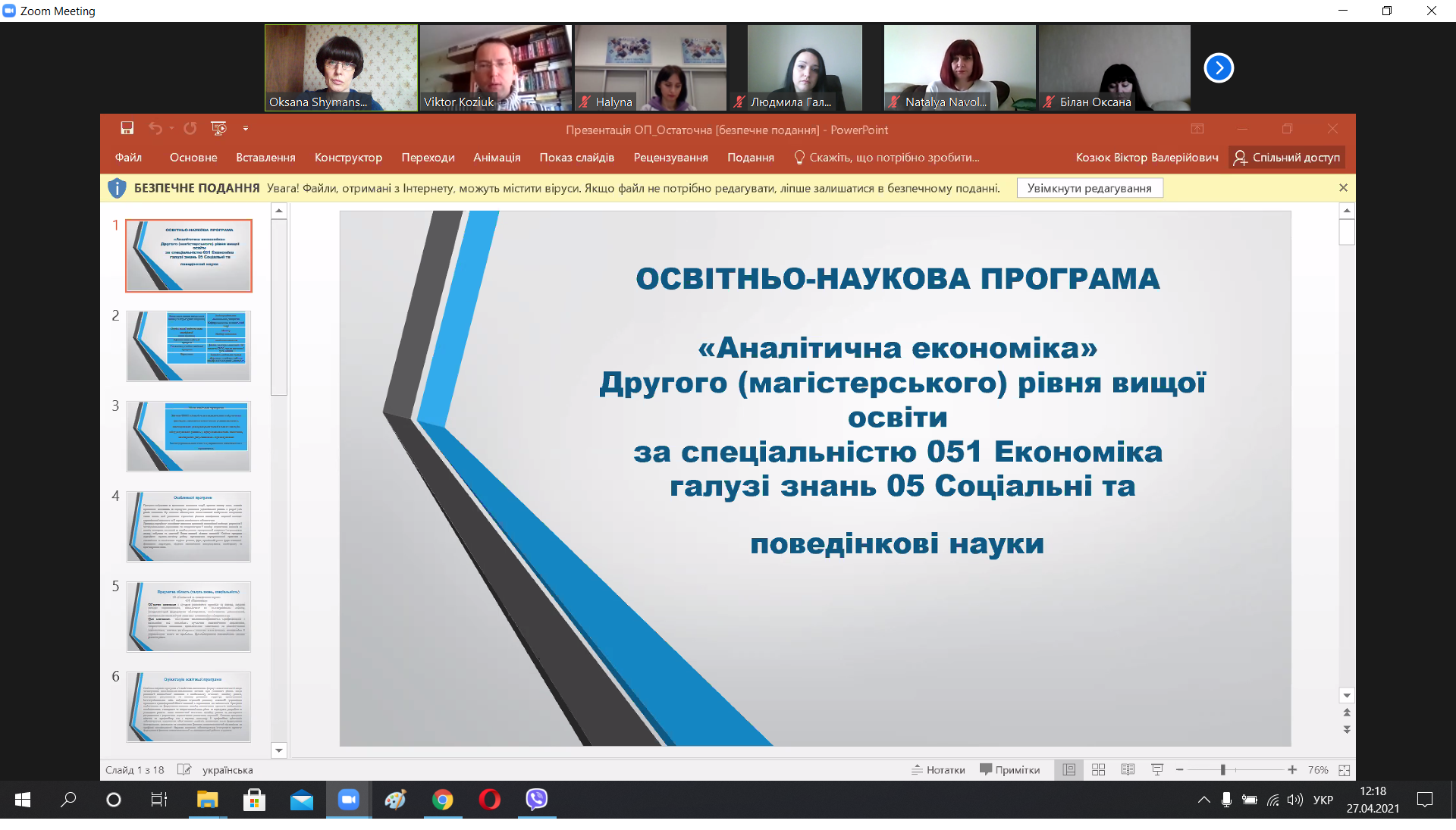Screen dimensions: 1456x830
Task: Open Opera browser from taskbar
Action: click(490, 800)
